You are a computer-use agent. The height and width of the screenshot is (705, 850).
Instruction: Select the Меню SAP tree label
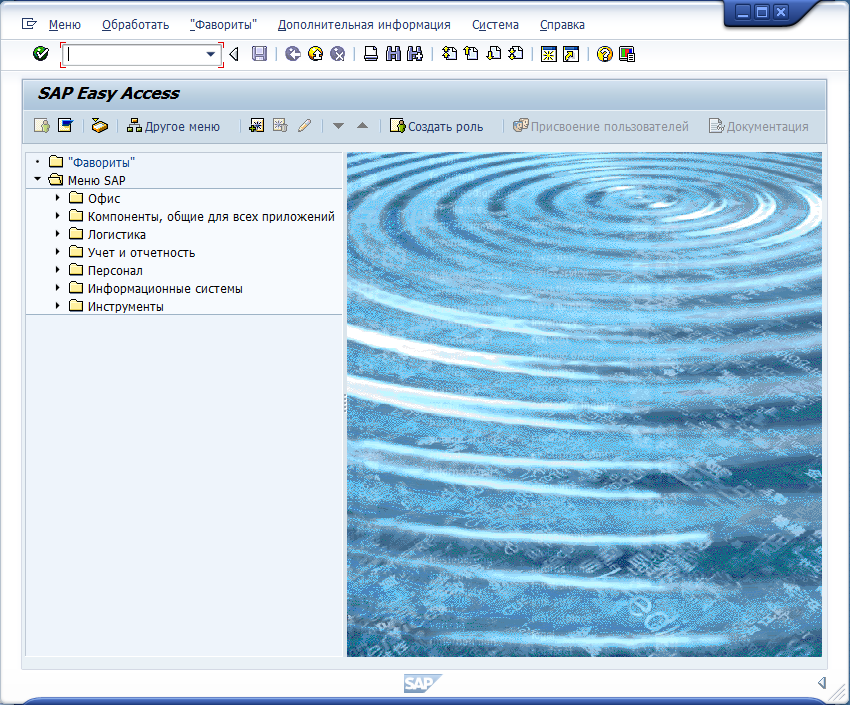point(96,180)
